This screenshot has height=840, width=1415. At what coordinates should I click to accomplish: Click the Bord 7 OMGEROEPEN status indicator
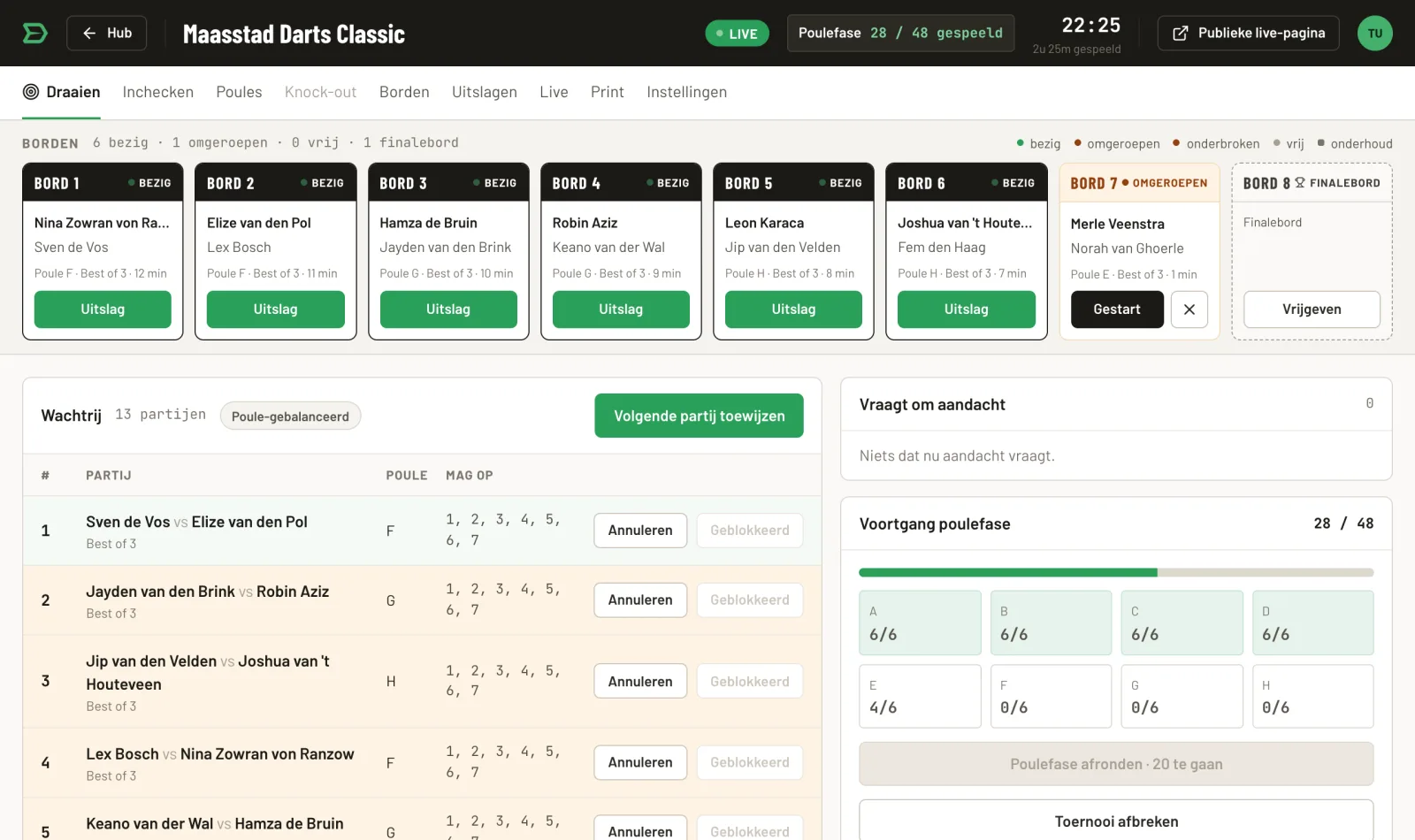click(x=1165, y=183)
